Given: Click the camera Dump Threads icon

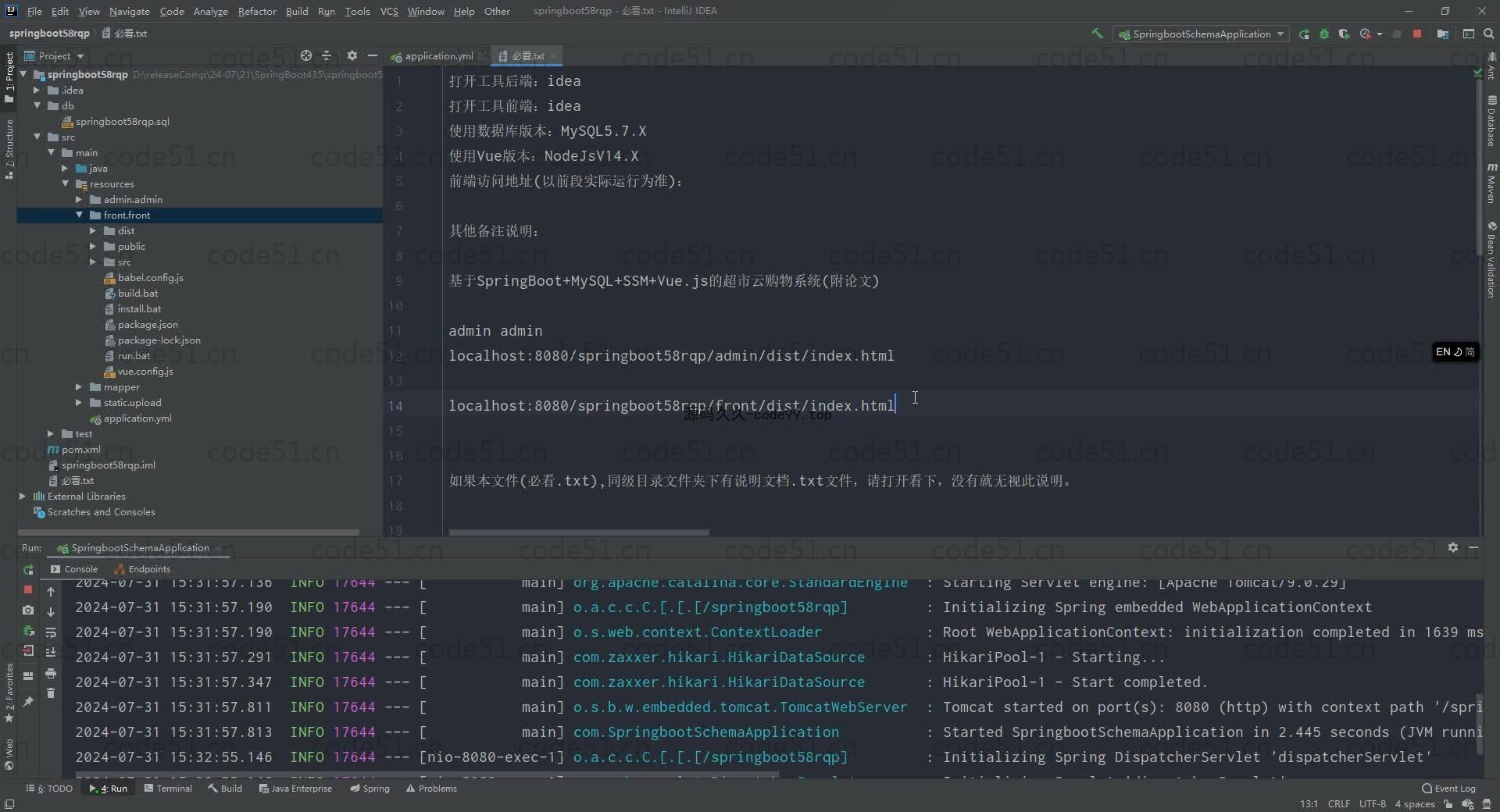Looking at the screenshot, I should coord(28,610).
